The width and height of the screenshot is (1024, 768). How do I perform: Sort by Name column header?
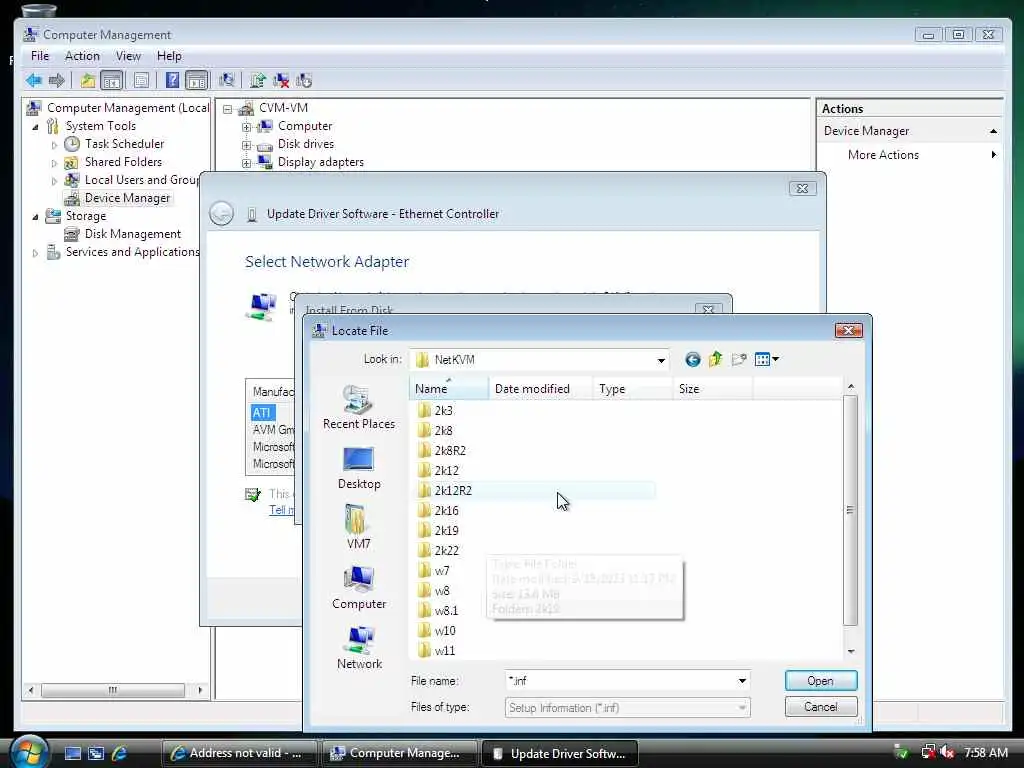point(449,389)
